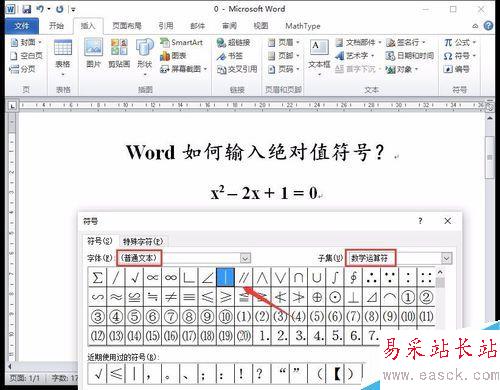This screenshot has width=500, height=390.
Task: Click the Undo arrow icon
Action: point(40,9)
